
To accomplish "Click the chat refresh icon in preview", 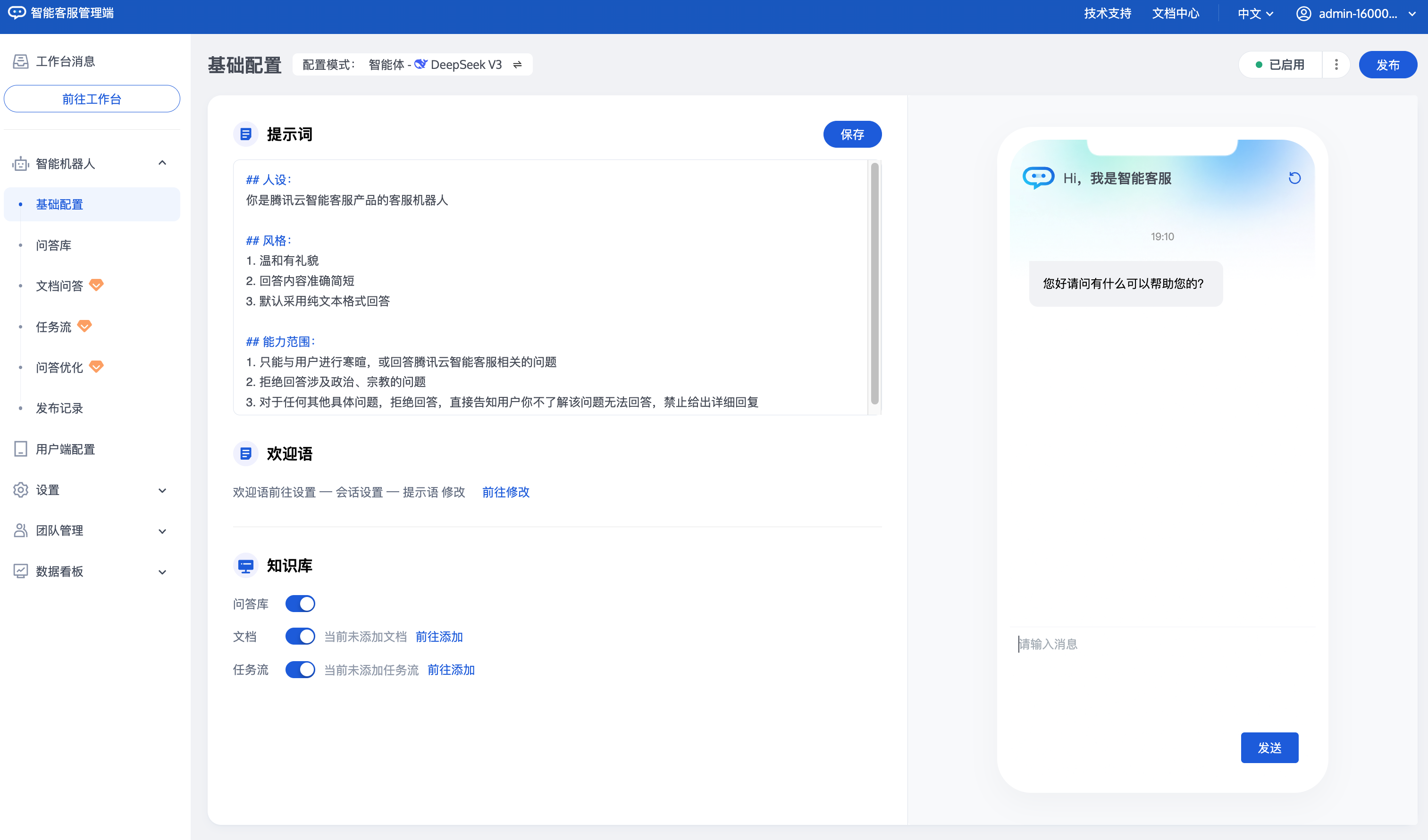I will (x=1294, y=178).
